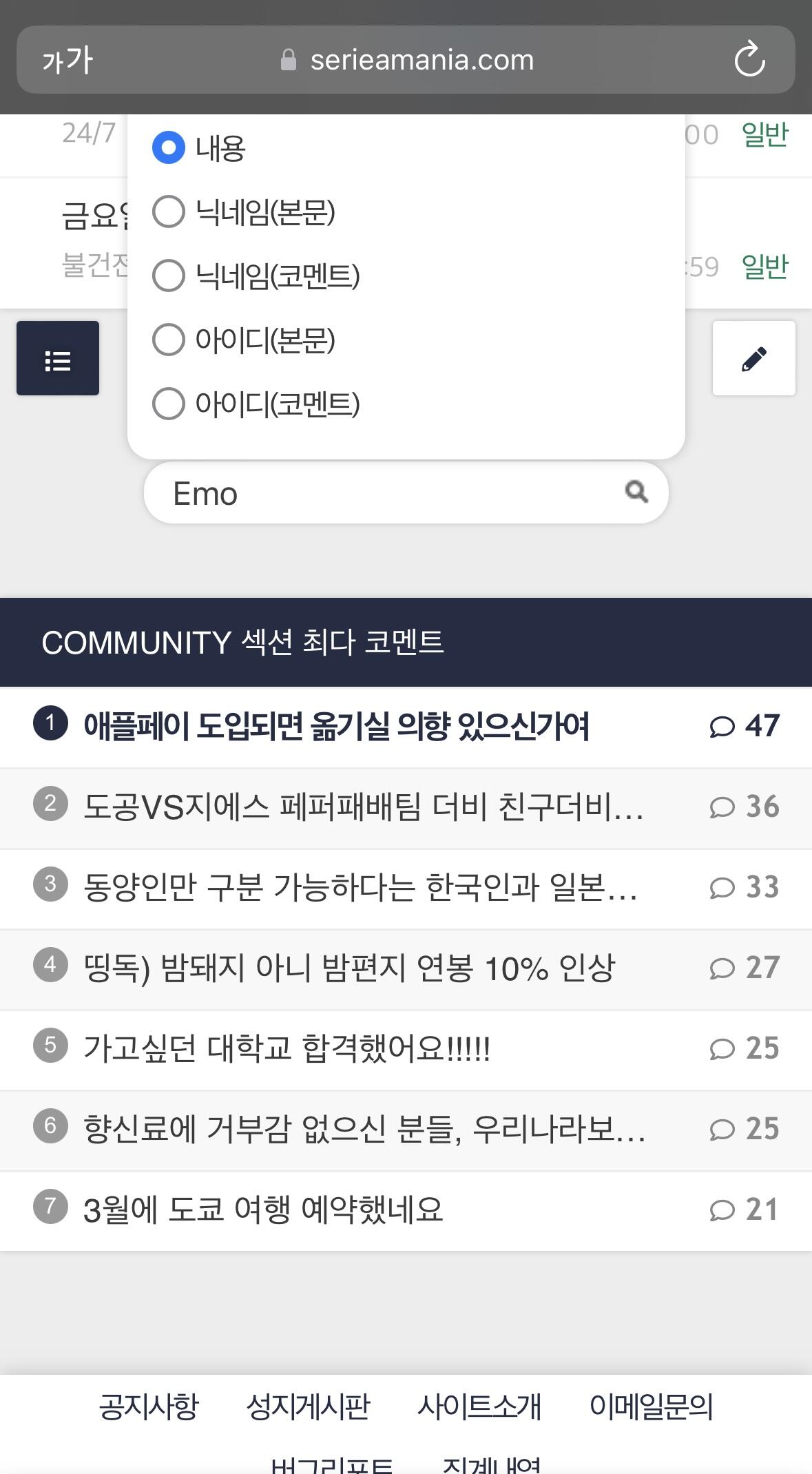812x1474 pixels.
Task: Tap the 가가 text size button
Action: [67, 61]
